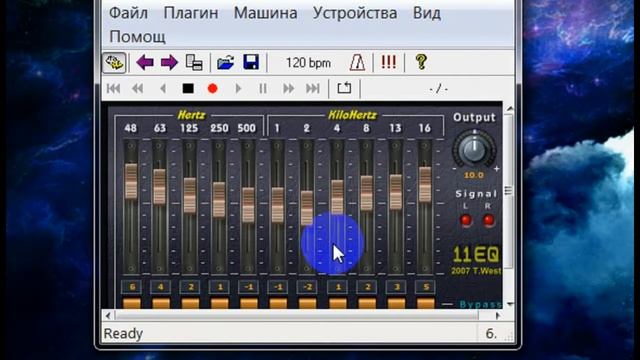Open the Плагин menu
The width and height of the screenshot is (640, 360).
click(x=191, y=13)
